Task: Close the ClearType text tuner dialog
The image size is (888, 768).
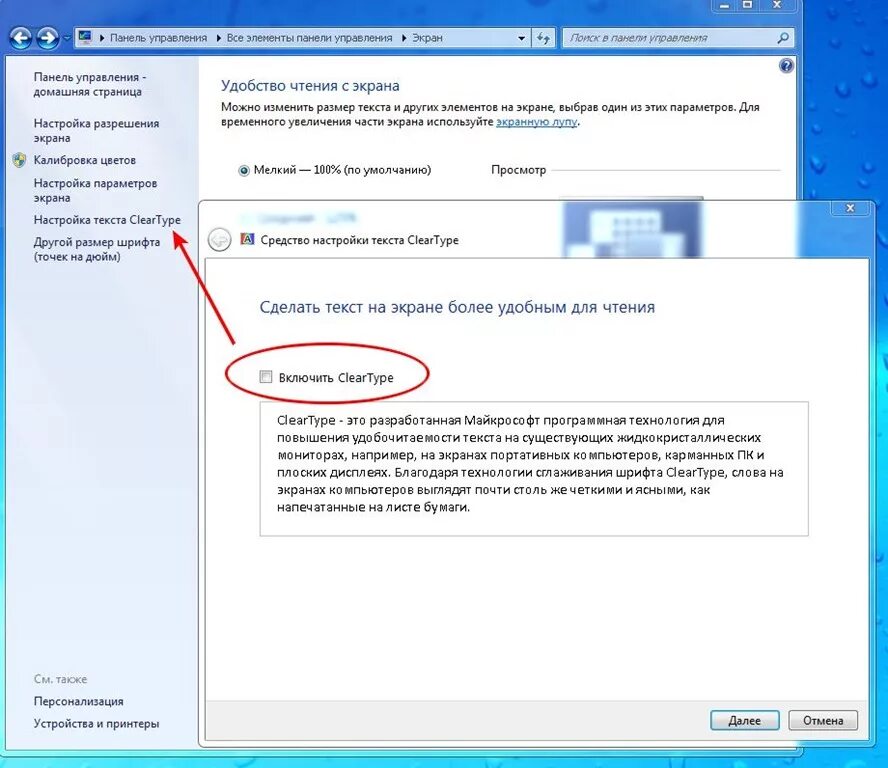Action: (850, 208)
